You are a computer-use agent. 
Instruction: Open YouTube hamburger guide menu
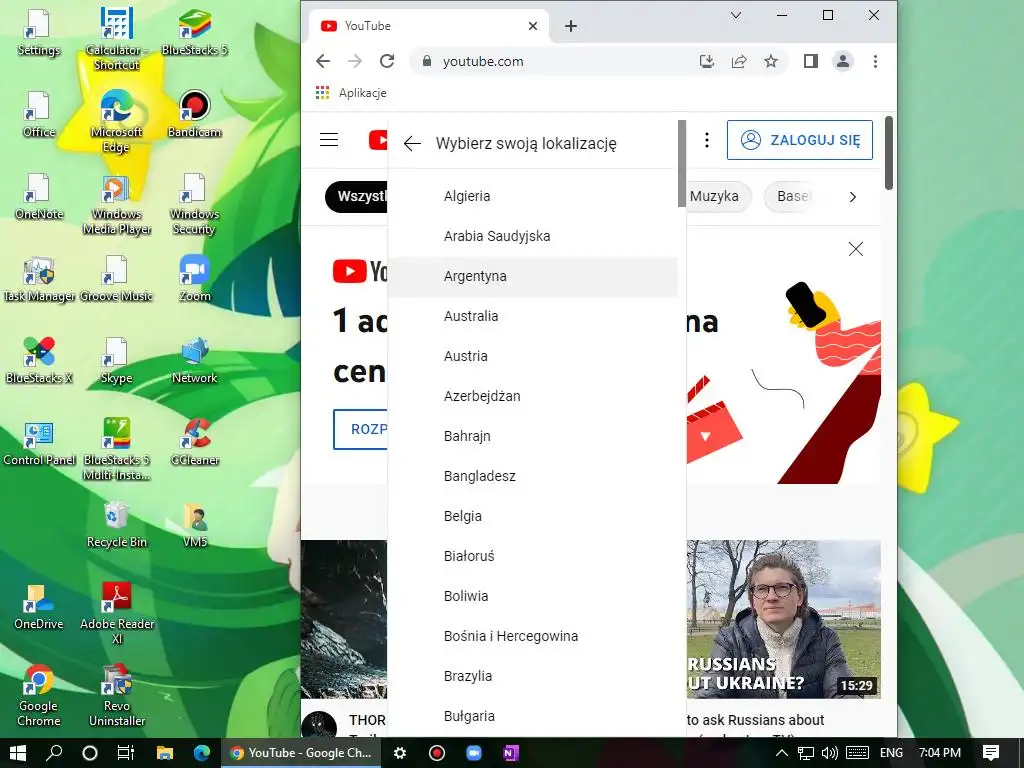pos(328,140)
